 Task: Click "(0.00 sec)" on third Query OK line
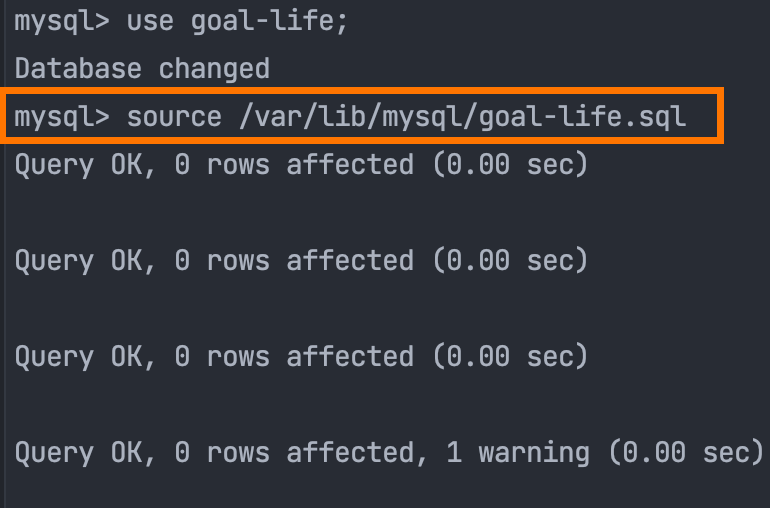[x=510, y=357]
